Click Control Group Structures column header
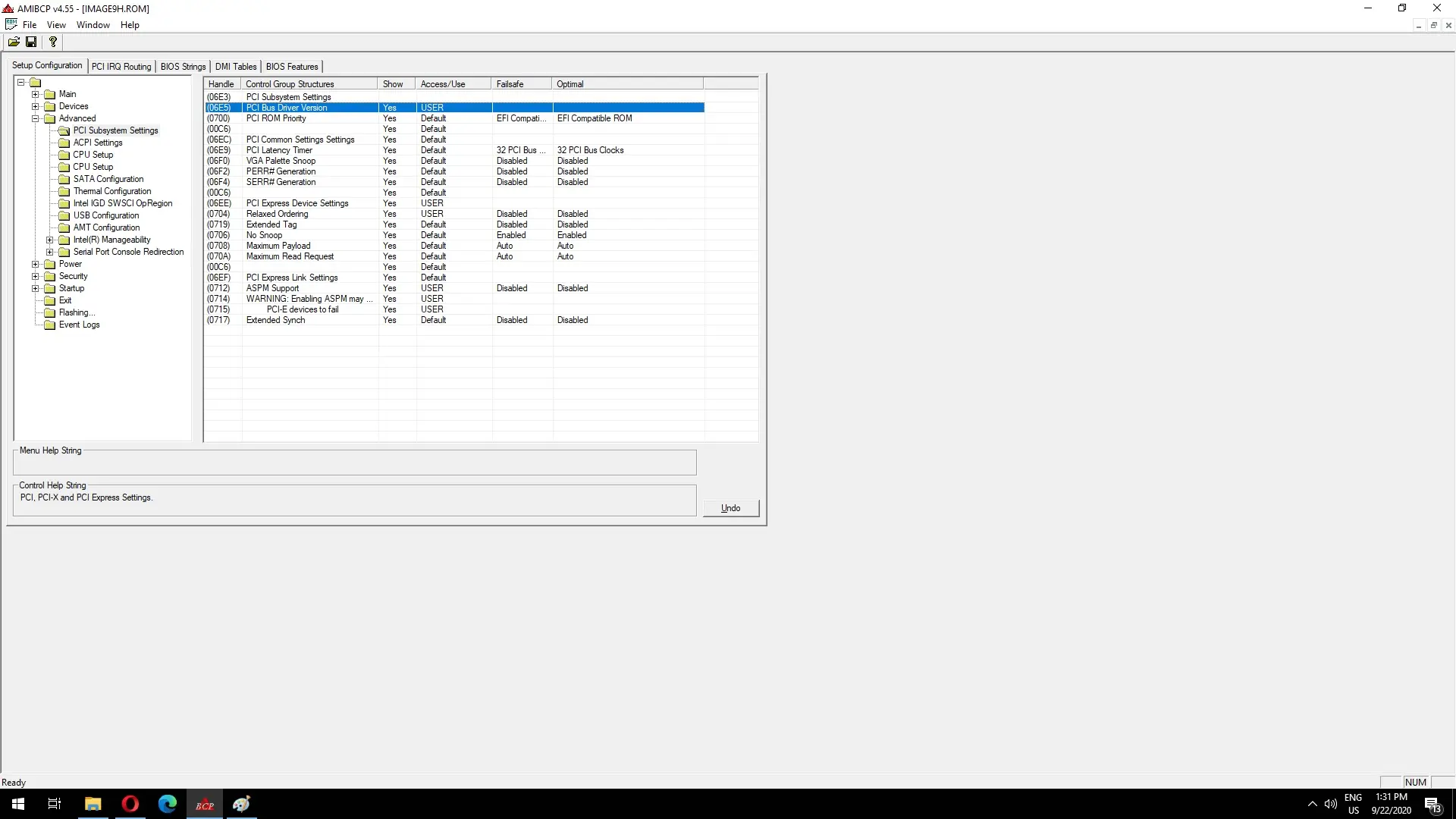This screenshot has height=819, width=1456. pyautogui.click(x=309, y=84)
